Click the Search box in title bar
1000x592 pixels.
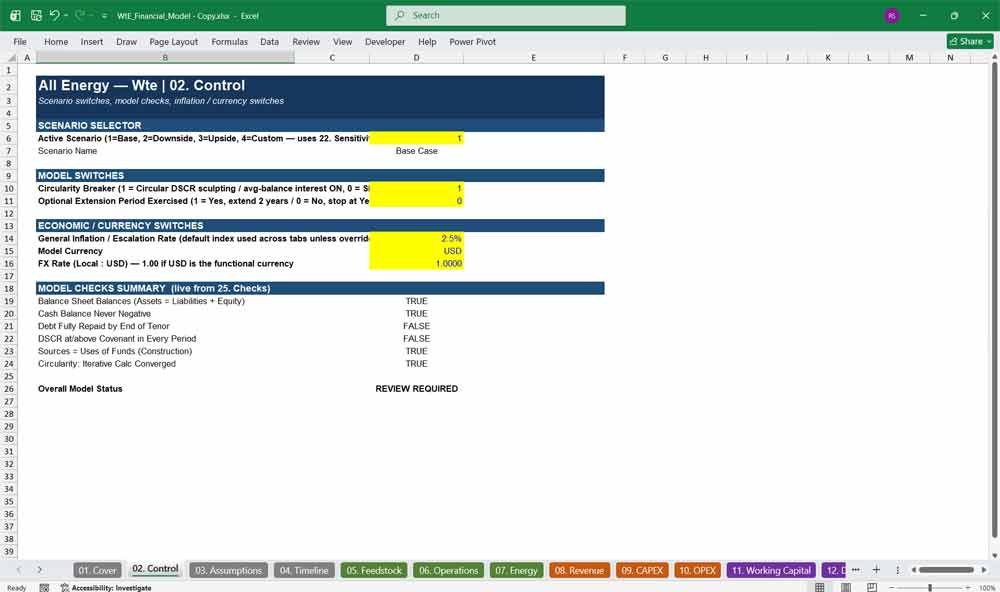tap(506, 15)
